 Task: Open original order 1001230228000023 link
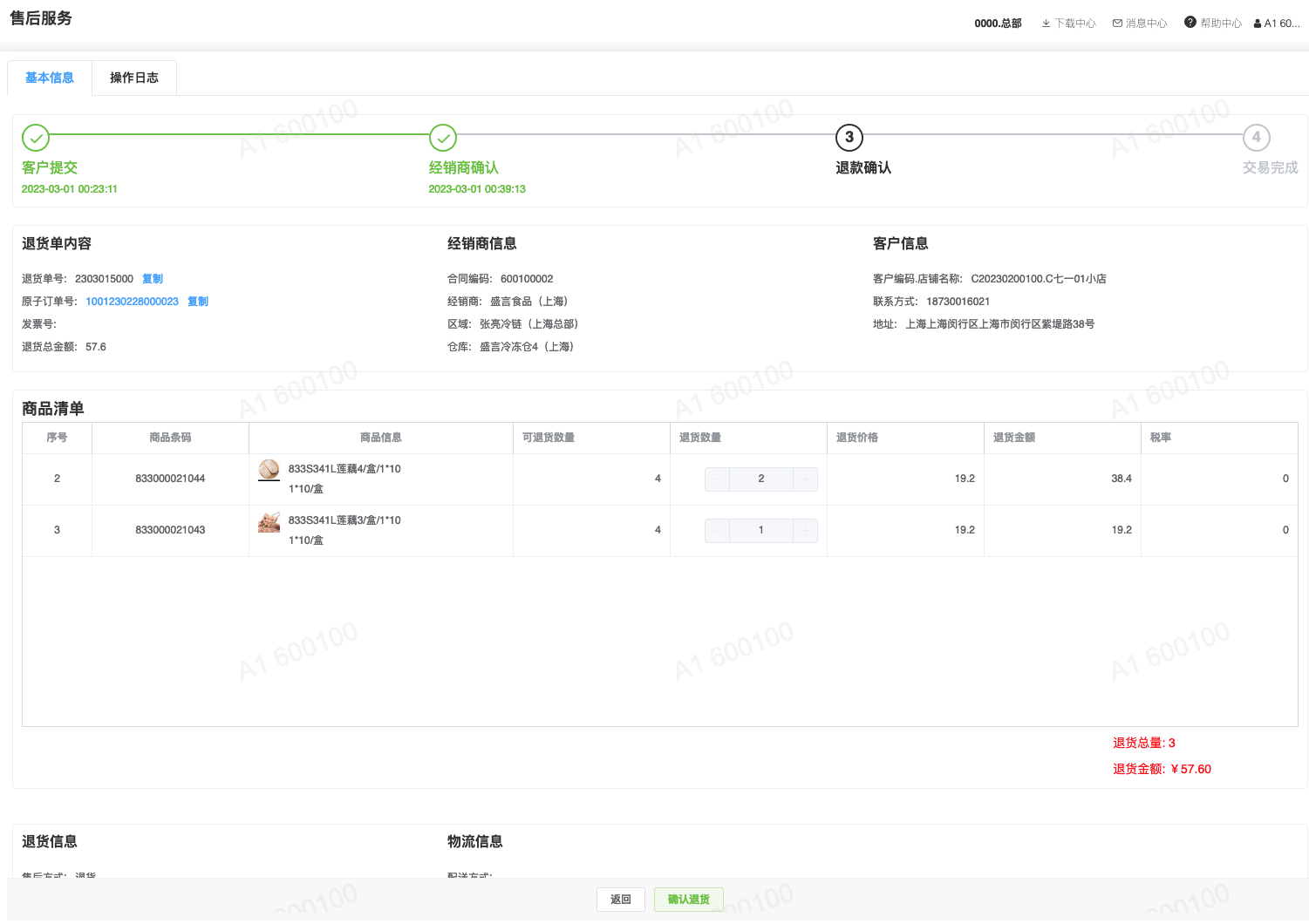point(132,302)
